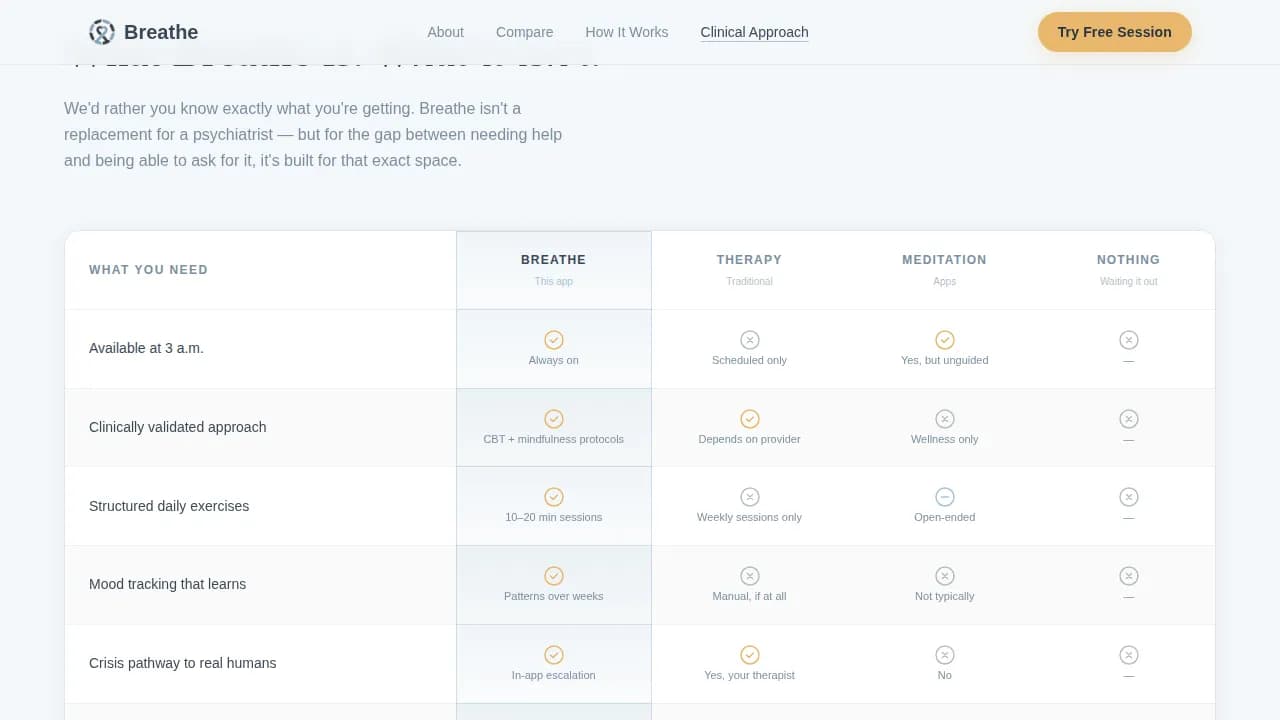Screen dimensions: 1280x720
Task: Click 'Yes, but unguided' cell text
Action: click(x=945, y=360)
